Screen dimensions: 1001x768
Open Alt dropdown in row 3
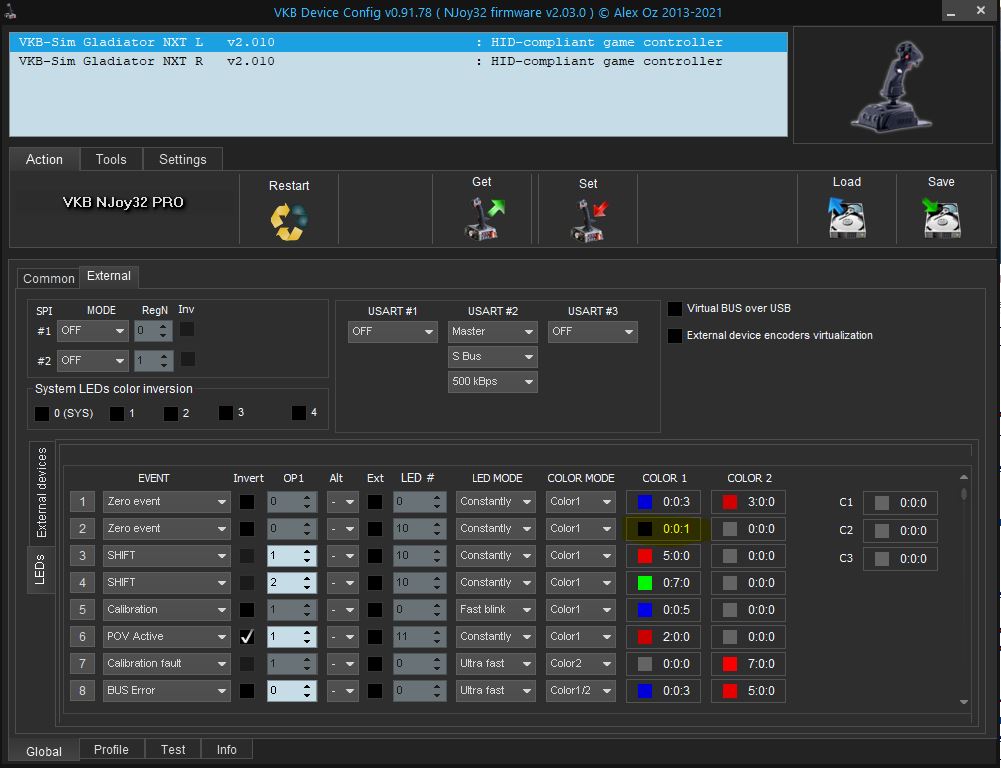[342, 556]
